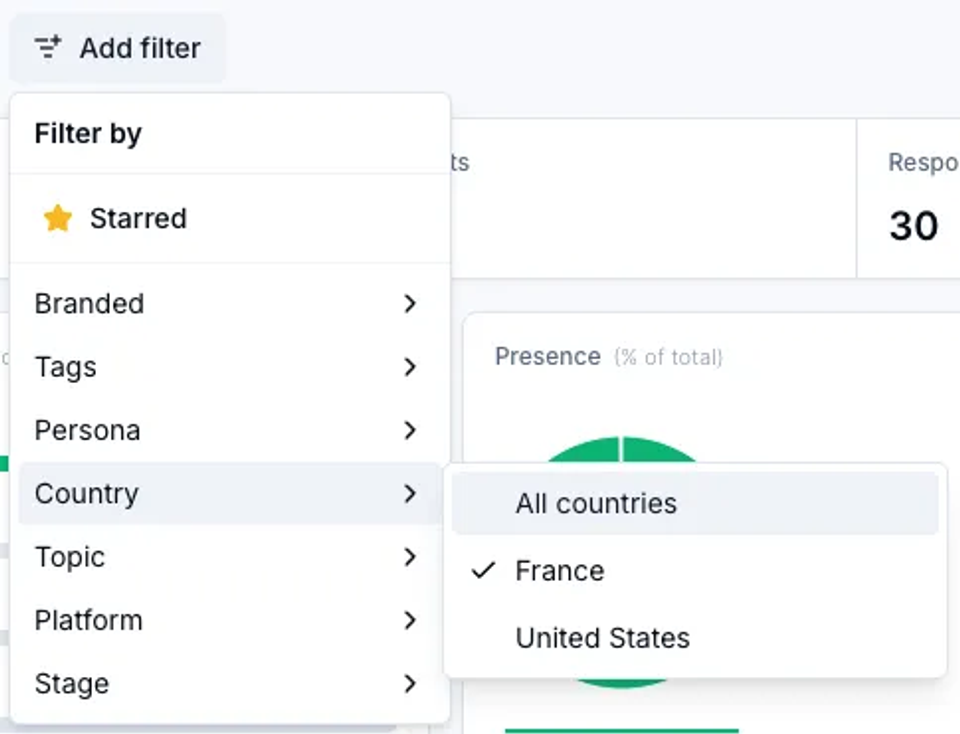
Task: Click the yellow Starred star icon
Action: coord(58,219)
